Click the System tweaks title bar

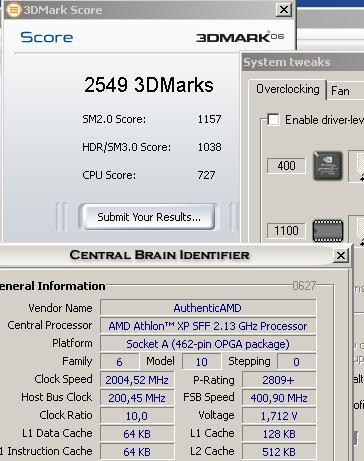coord(303,62)
